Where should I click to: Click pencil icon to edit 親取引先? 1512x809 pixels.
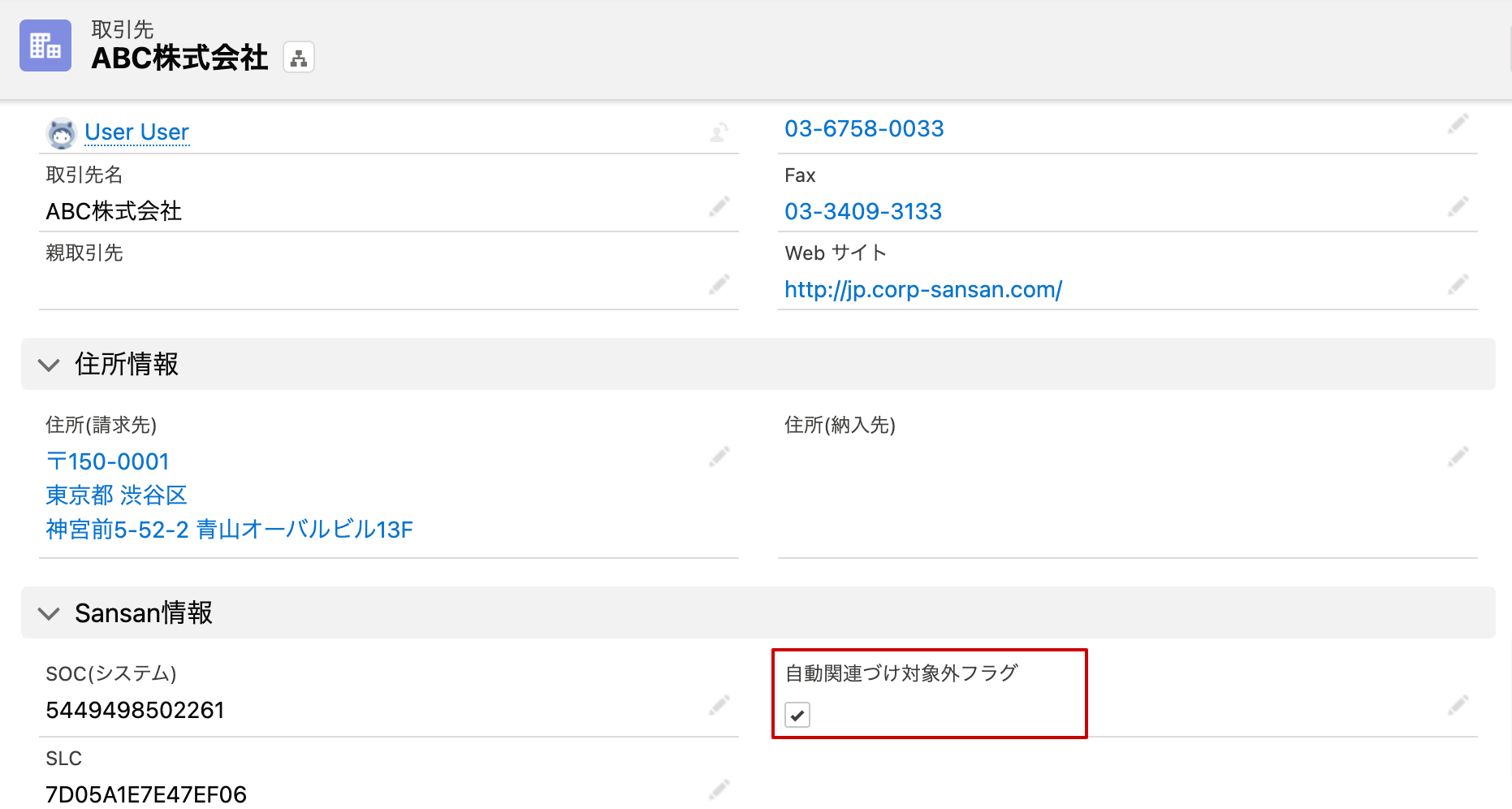point(719,284)
